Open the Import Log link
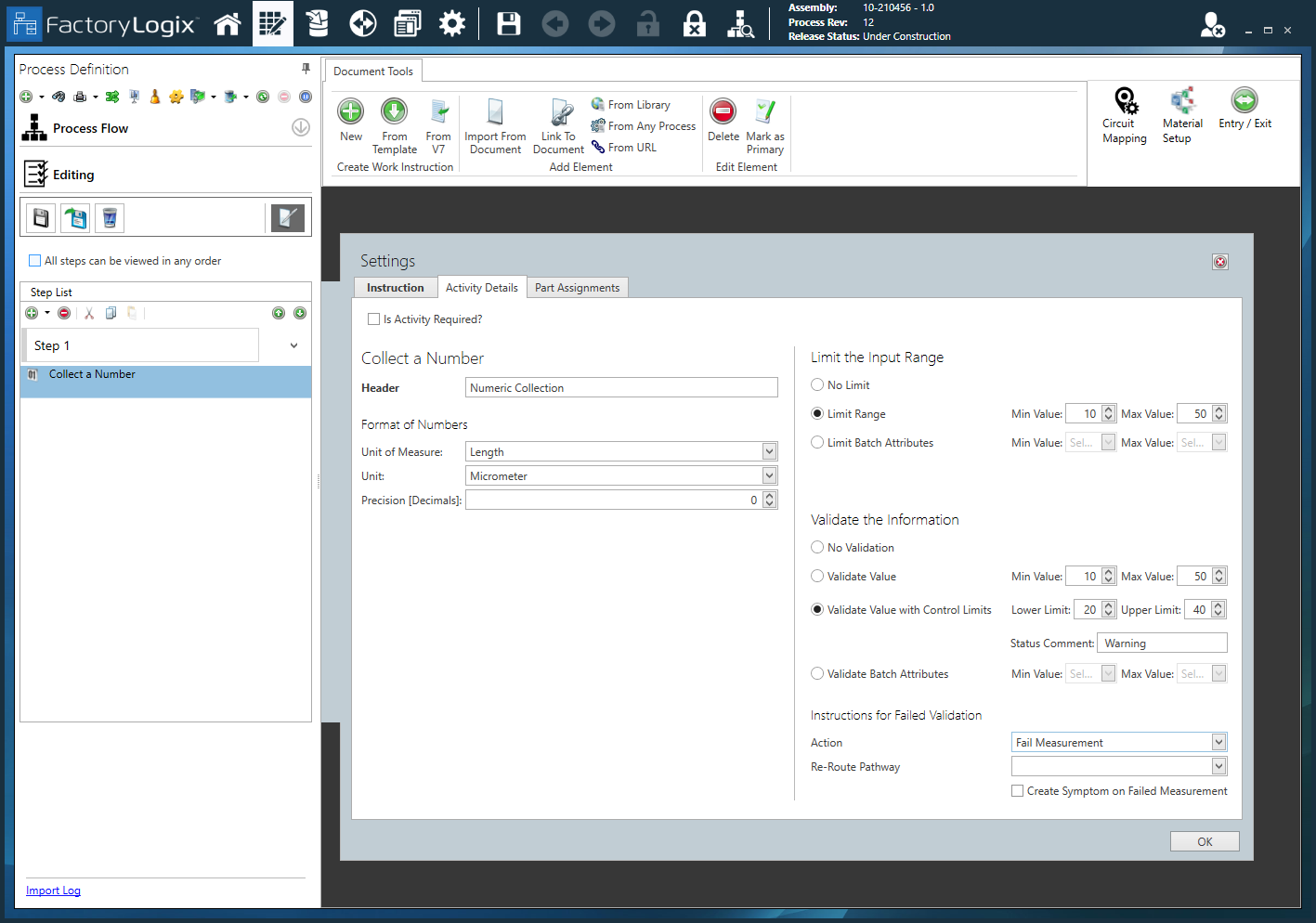Screen dimensions: 1316x923 53,890
